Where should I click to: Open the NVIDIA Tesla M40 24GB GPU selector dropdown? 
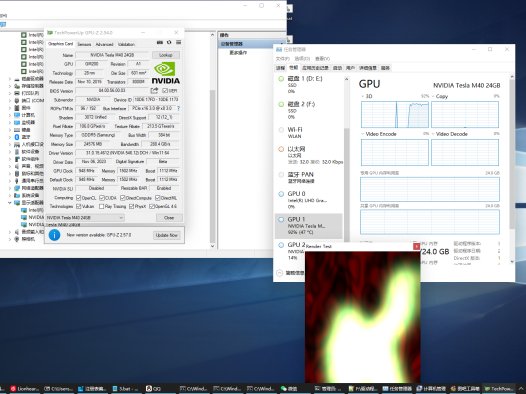point(85,218)
